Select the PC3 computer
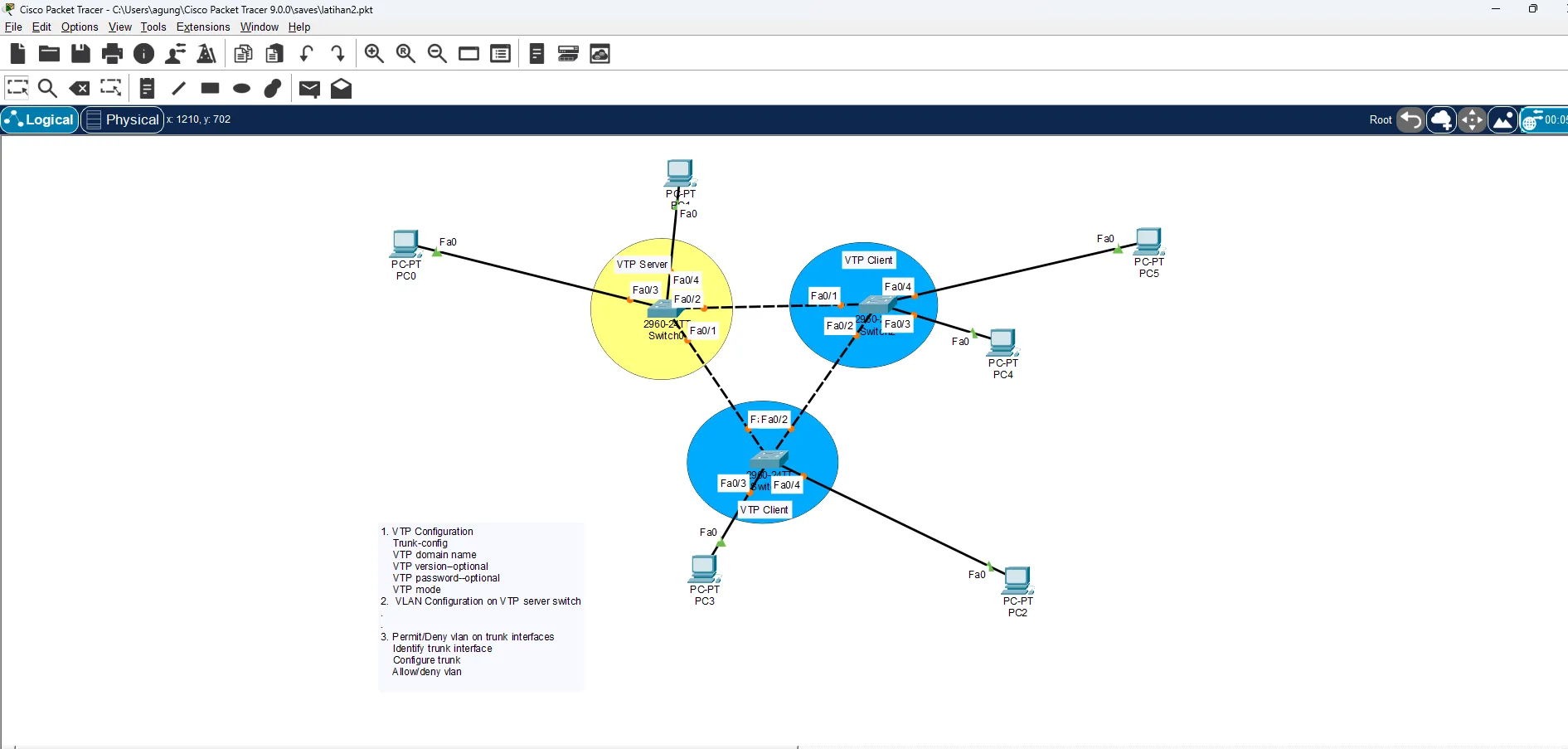 coord(704,570)
